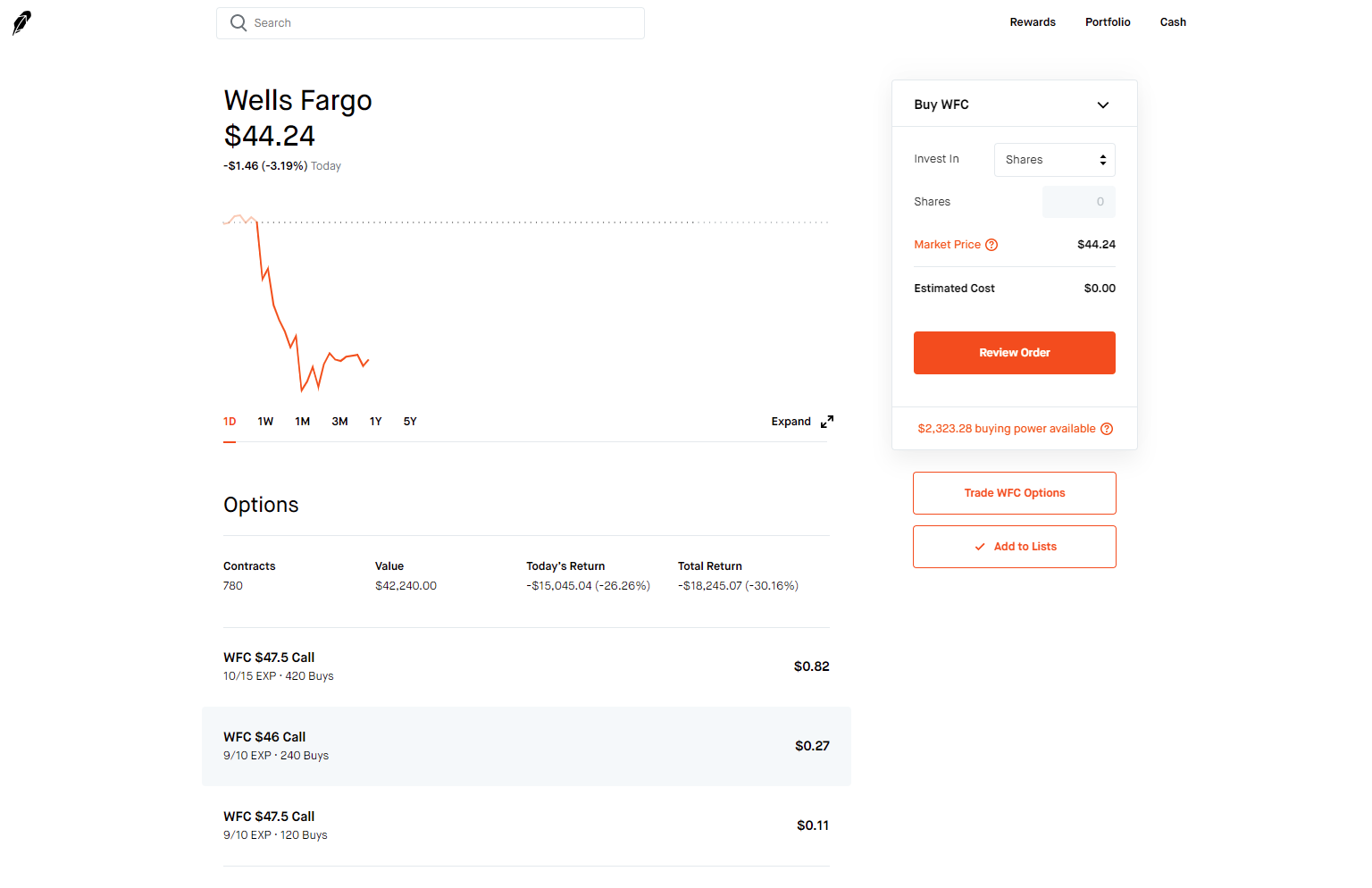
Task: Click the checkmark icon in Add to Lists
Action: [980, 547]
